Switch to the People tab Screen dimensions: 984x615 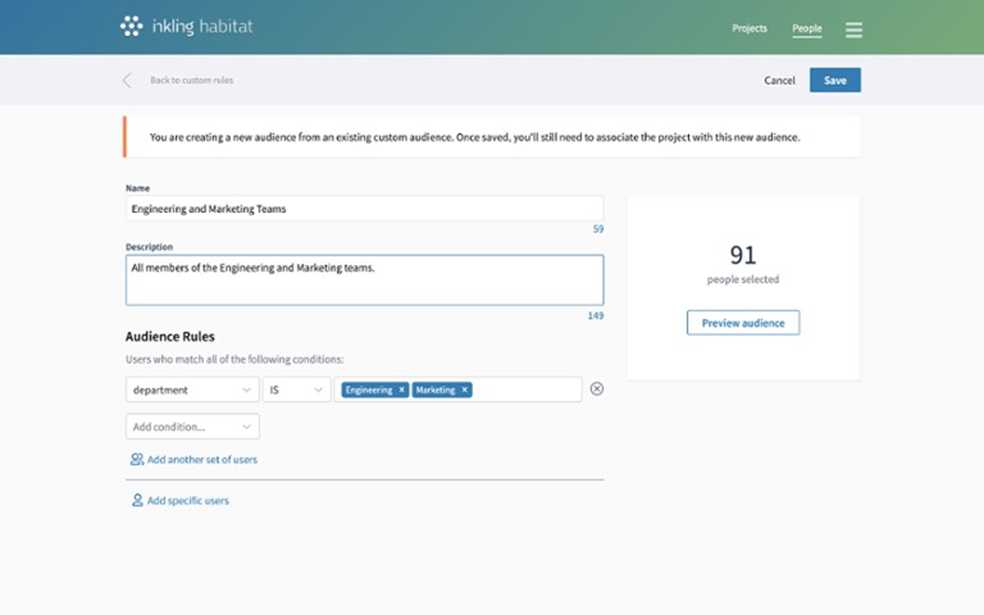tap(806, 28)
